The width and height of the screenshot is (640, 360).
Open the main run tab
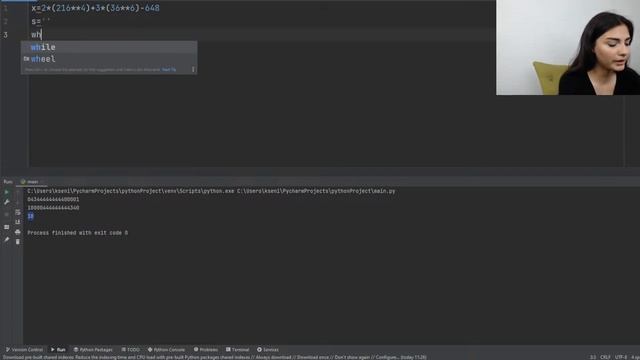click(x=30, y=182)
